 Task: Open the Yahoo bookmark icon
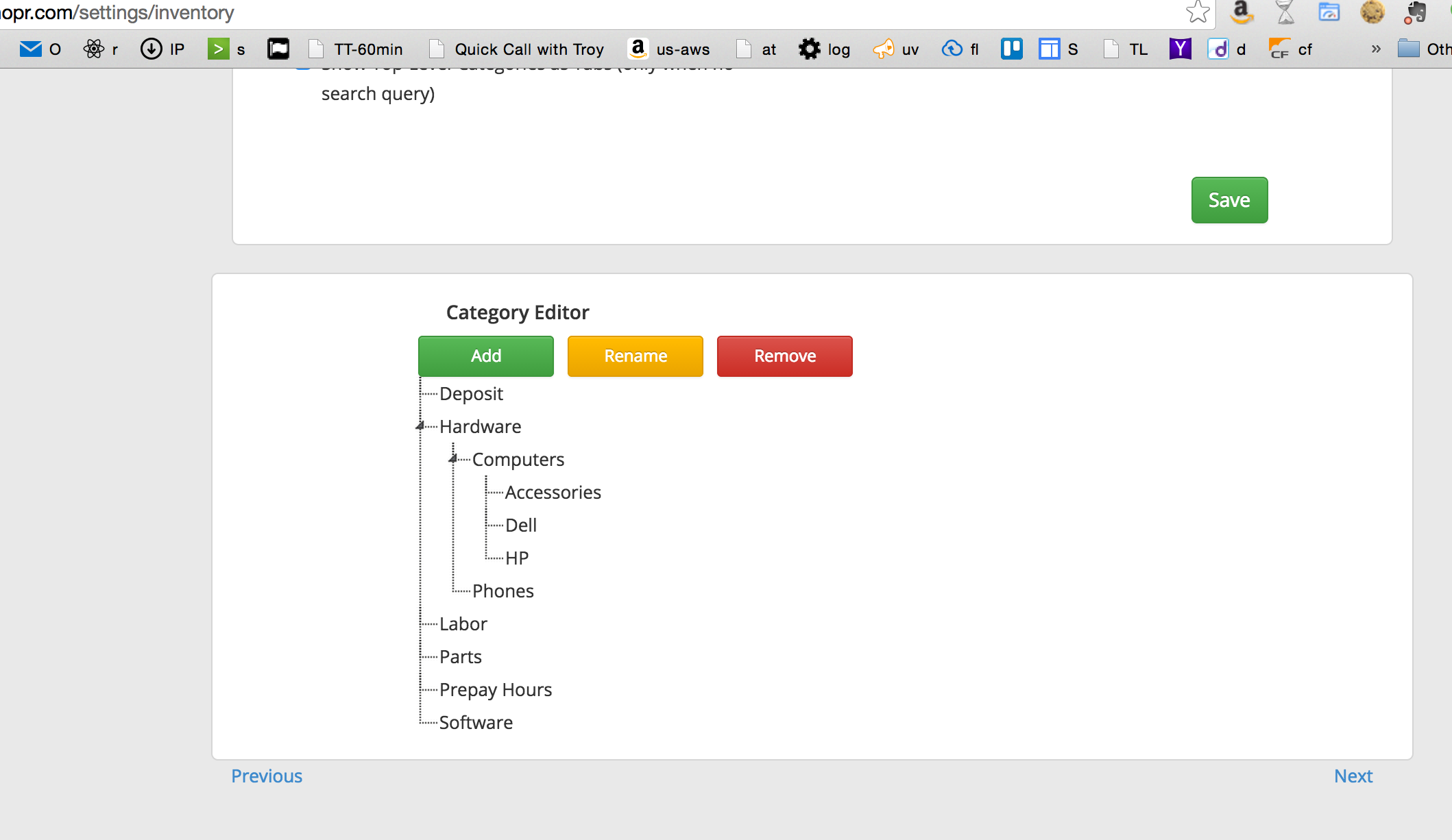(x=1180, y=49)
